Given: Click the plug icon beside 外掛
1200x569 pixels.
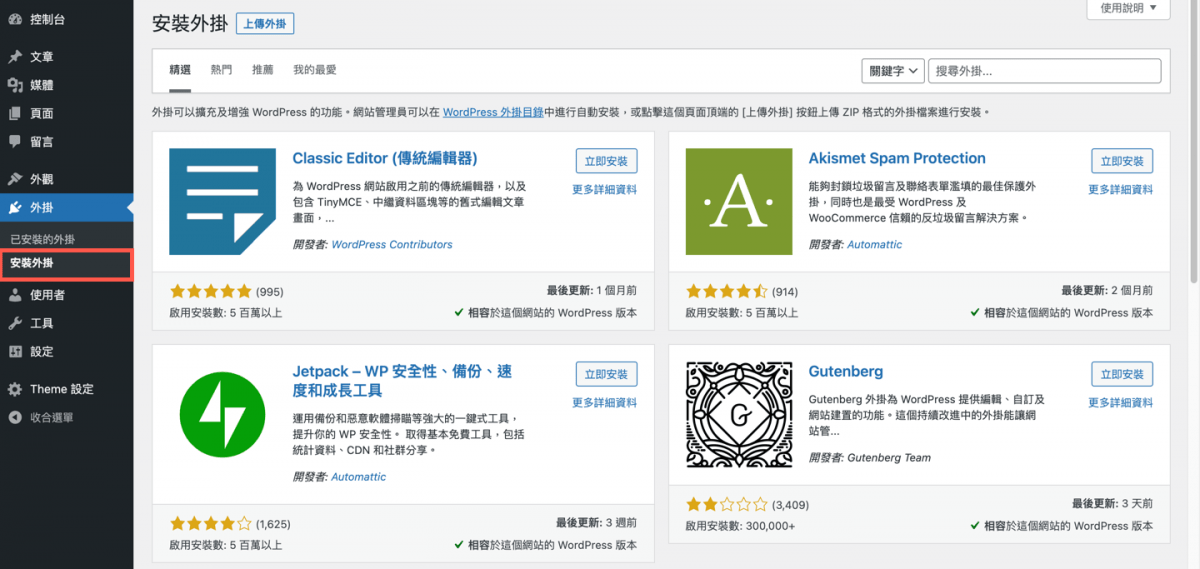Looking at the screenshot, I should (x=15, y=208).
